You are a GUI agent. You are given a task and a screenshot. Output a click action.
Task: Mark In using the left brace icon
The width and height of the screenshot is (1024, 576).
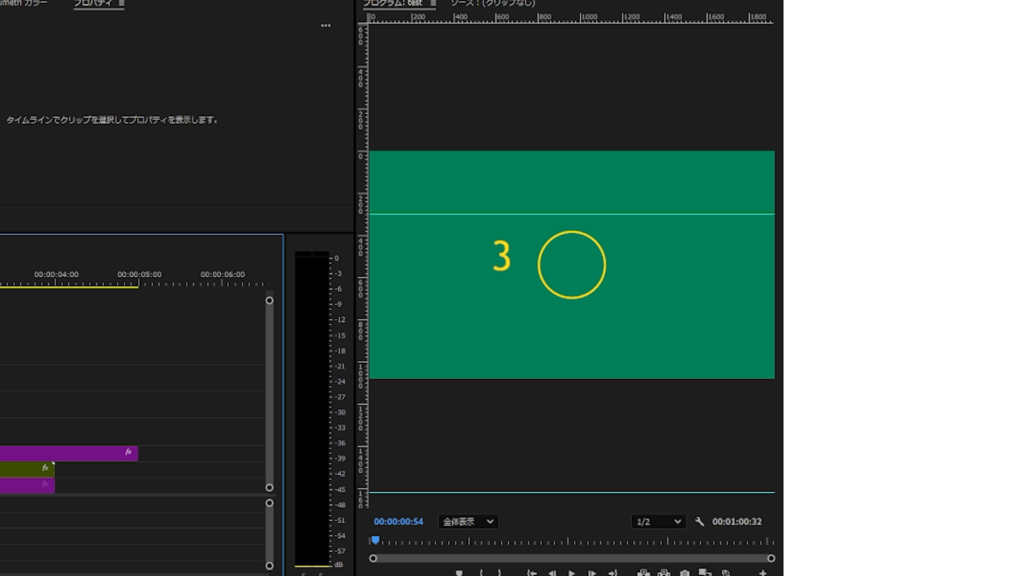(x=481, y=573)
